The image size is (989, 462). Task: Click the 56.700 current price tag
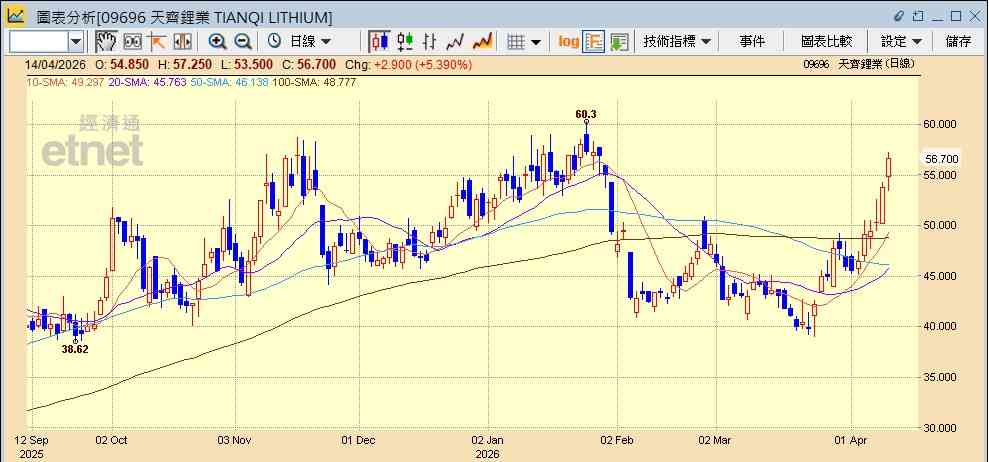pyautogui.click(x=942, y=159)
